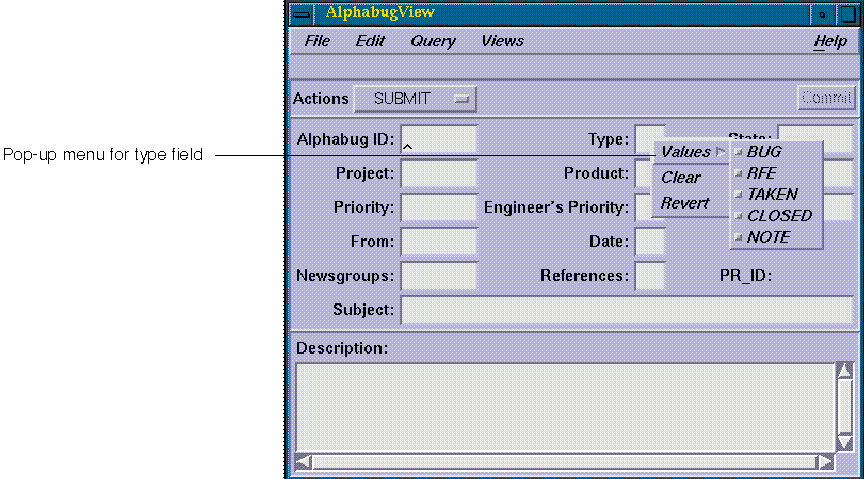Image resolution: width=864 pixels, height=479 pixels.
Task: Click the scroll down arrow in Description
Action: 845,441
